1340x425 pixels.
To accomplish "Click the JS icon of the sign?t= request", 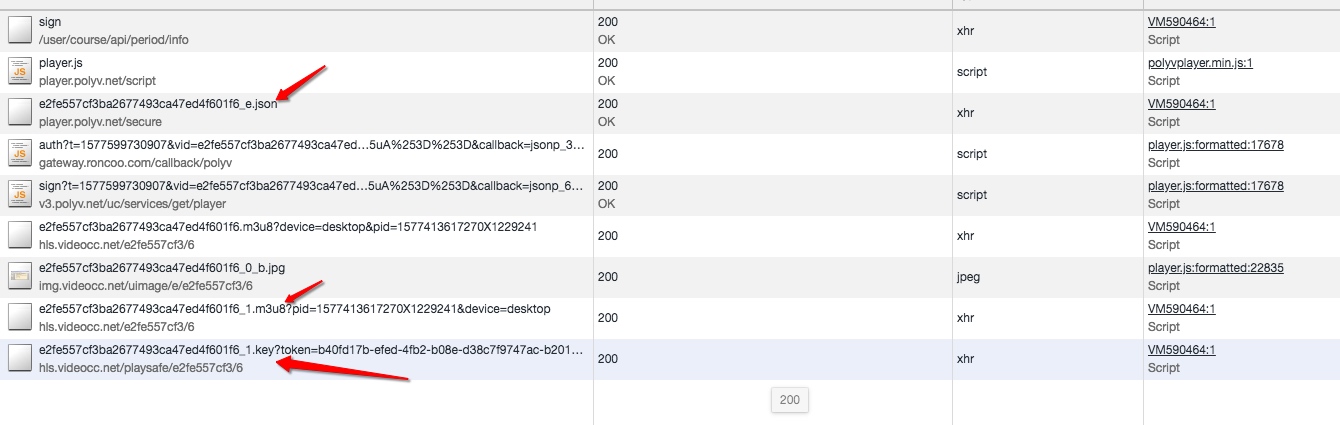I will 20,194.
